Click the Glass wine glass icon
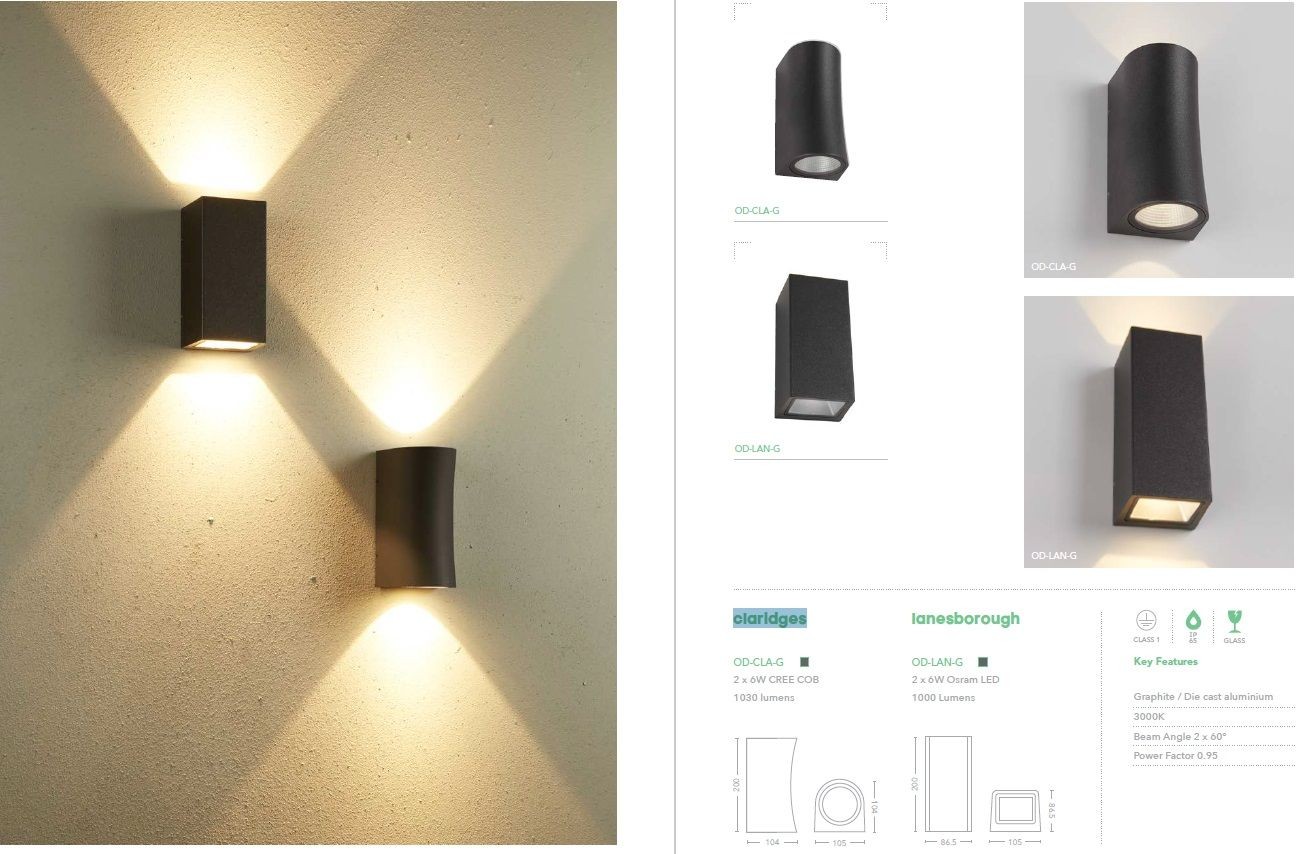The image size is (1299, 854). pyautogui.click(x=1234, y=620)
